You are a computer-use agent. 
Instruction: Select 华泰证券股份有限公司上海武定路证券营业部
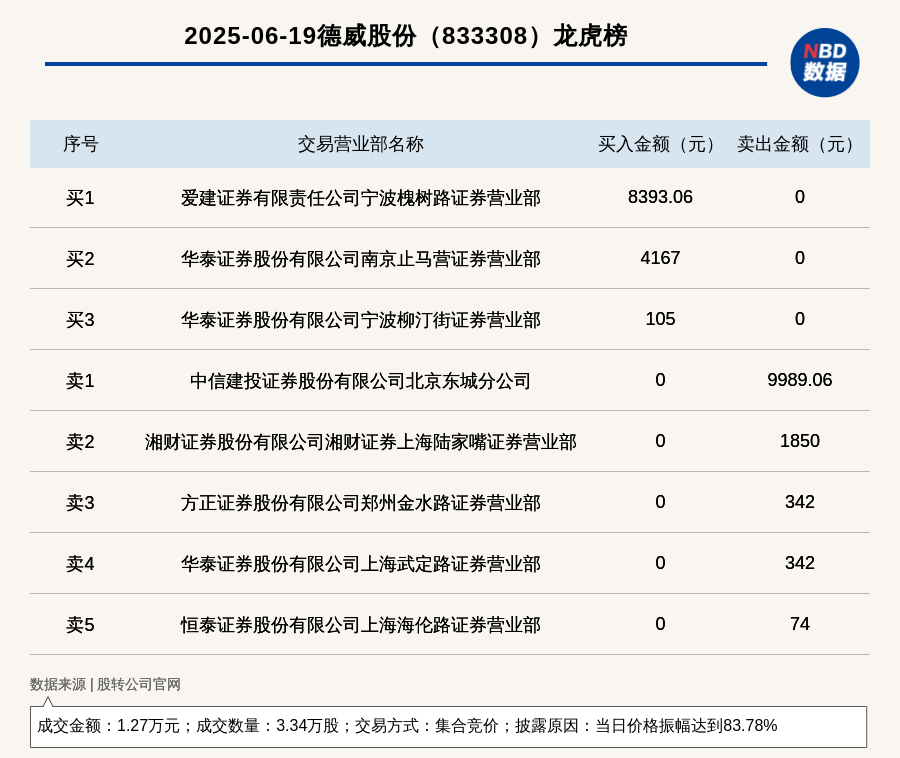(360, 563)
